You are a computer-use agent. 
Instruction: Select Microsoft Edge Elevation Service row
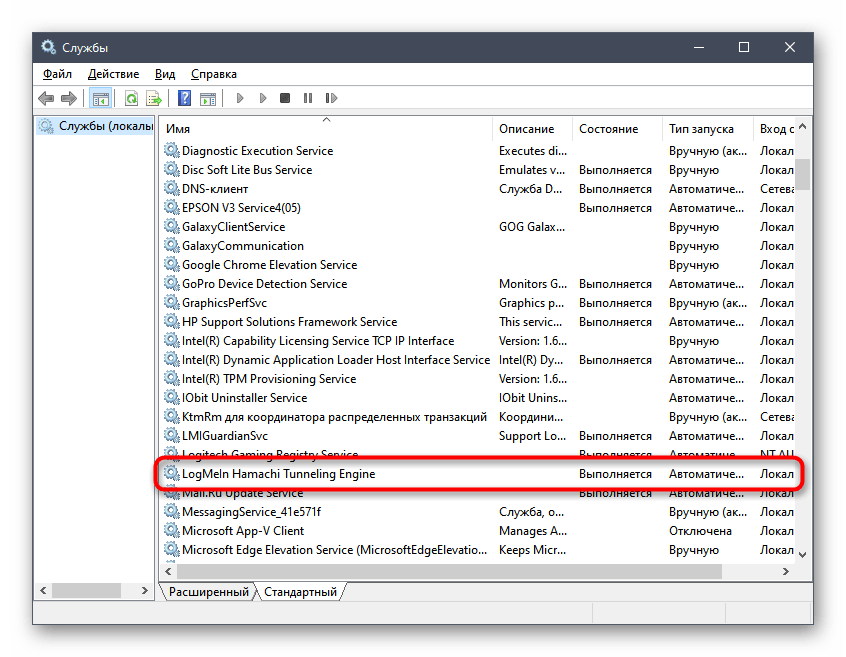click(x=478, y=549)
